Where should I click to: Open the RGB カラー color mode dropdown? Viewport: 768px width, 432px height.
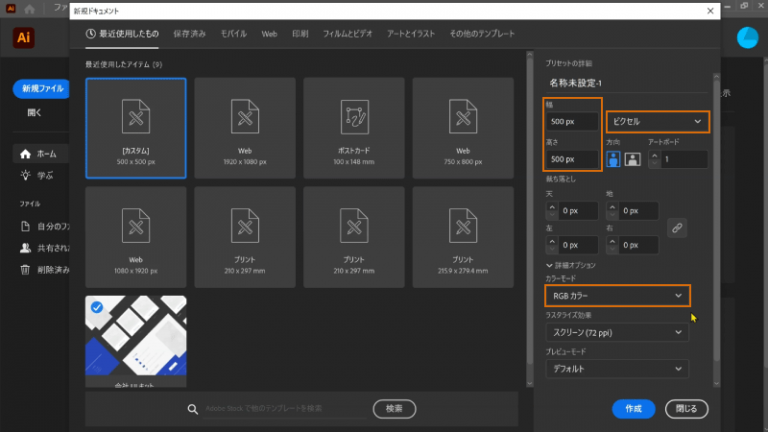(617, 296)
